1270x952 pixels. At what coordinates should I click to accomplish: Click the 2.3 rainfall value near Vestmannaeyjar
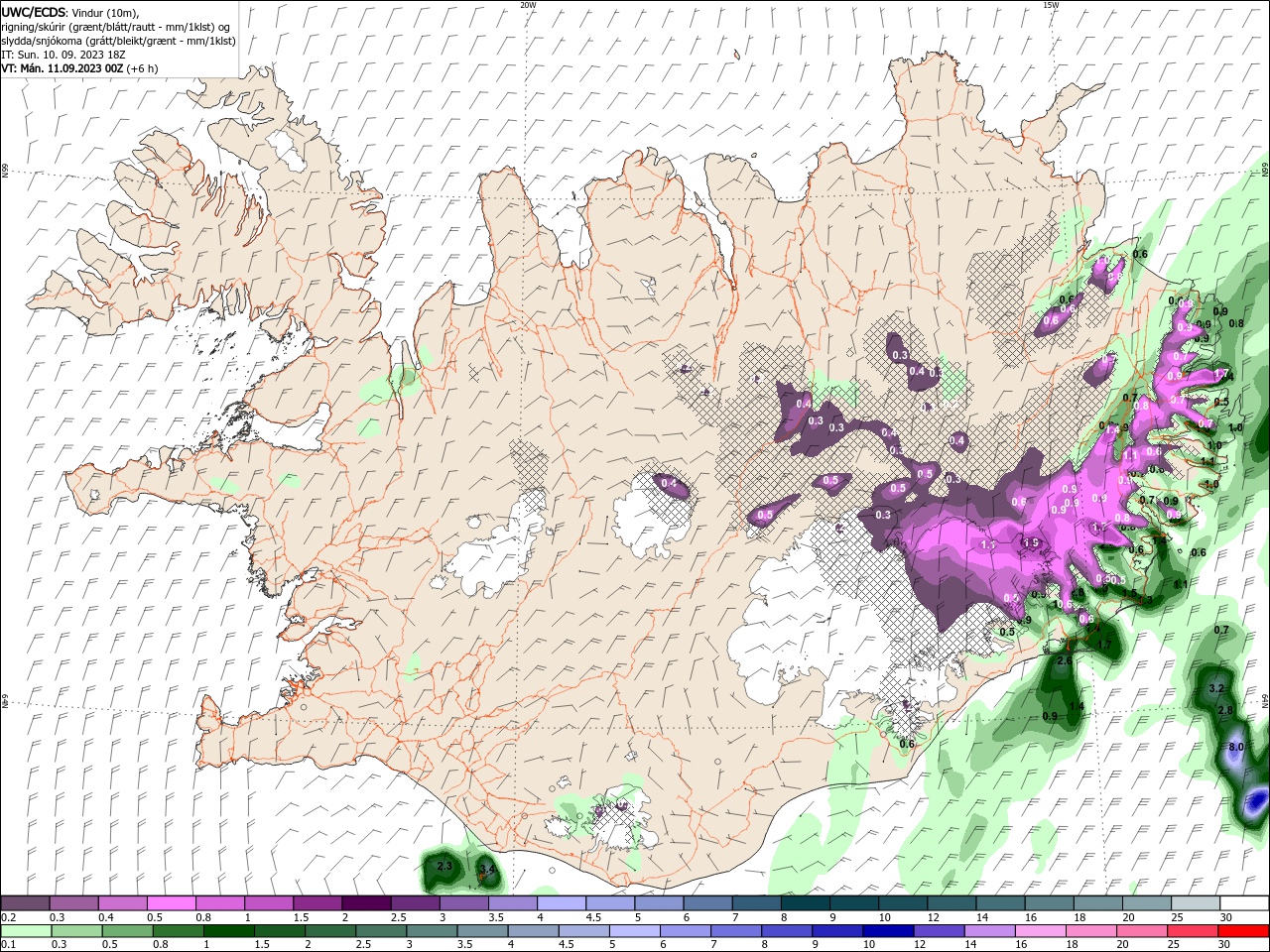click(x=444, y=867)
